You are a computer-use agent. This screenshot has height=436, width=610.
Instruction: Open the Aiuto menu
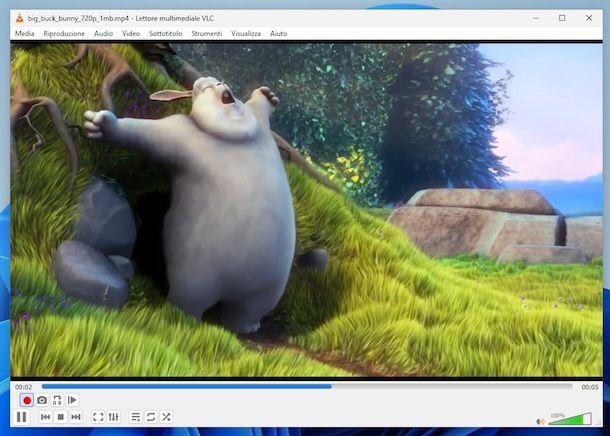pyautogui.click(x=279, y=33)
